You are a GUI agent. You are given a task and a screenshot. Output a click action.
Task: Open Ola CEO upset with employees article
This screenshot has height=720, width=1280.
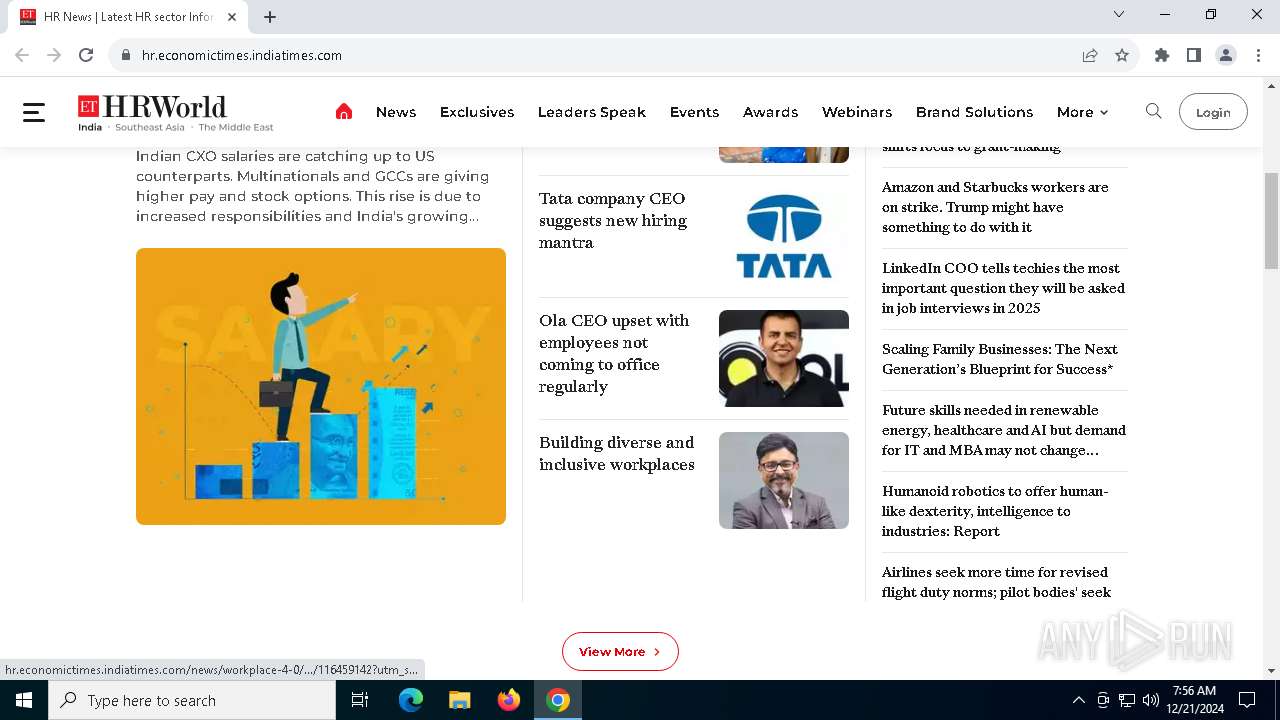[614, 353]
